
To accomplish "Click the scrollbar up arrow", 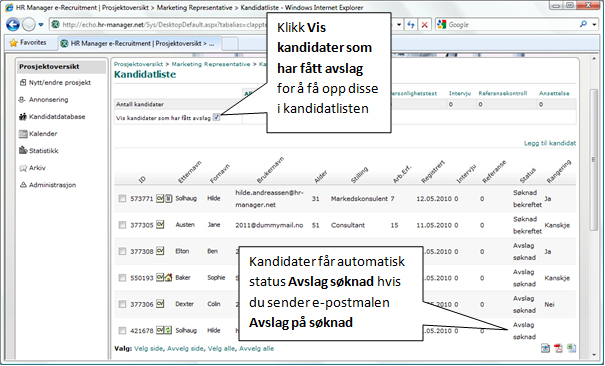I will pyautogui.click(x=595, y=59).
